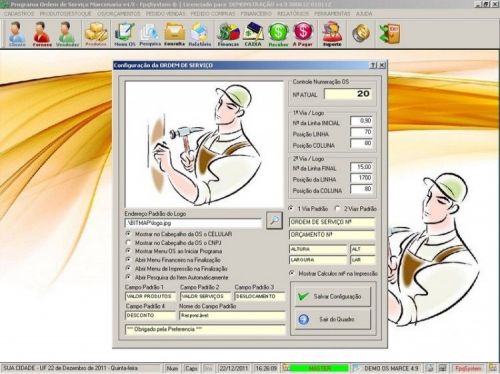Open the PEDIDO COMPRAS menu
500x374 pixels.
[213, 14]
